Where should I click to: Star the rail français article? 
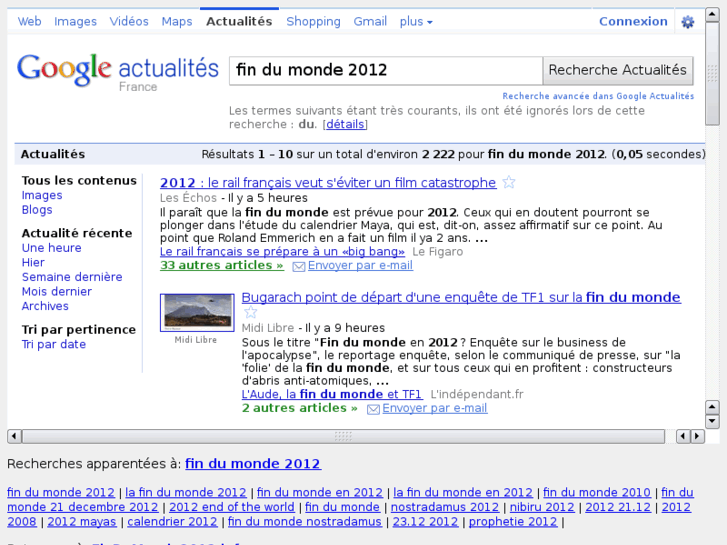click(x=509, y=182)
